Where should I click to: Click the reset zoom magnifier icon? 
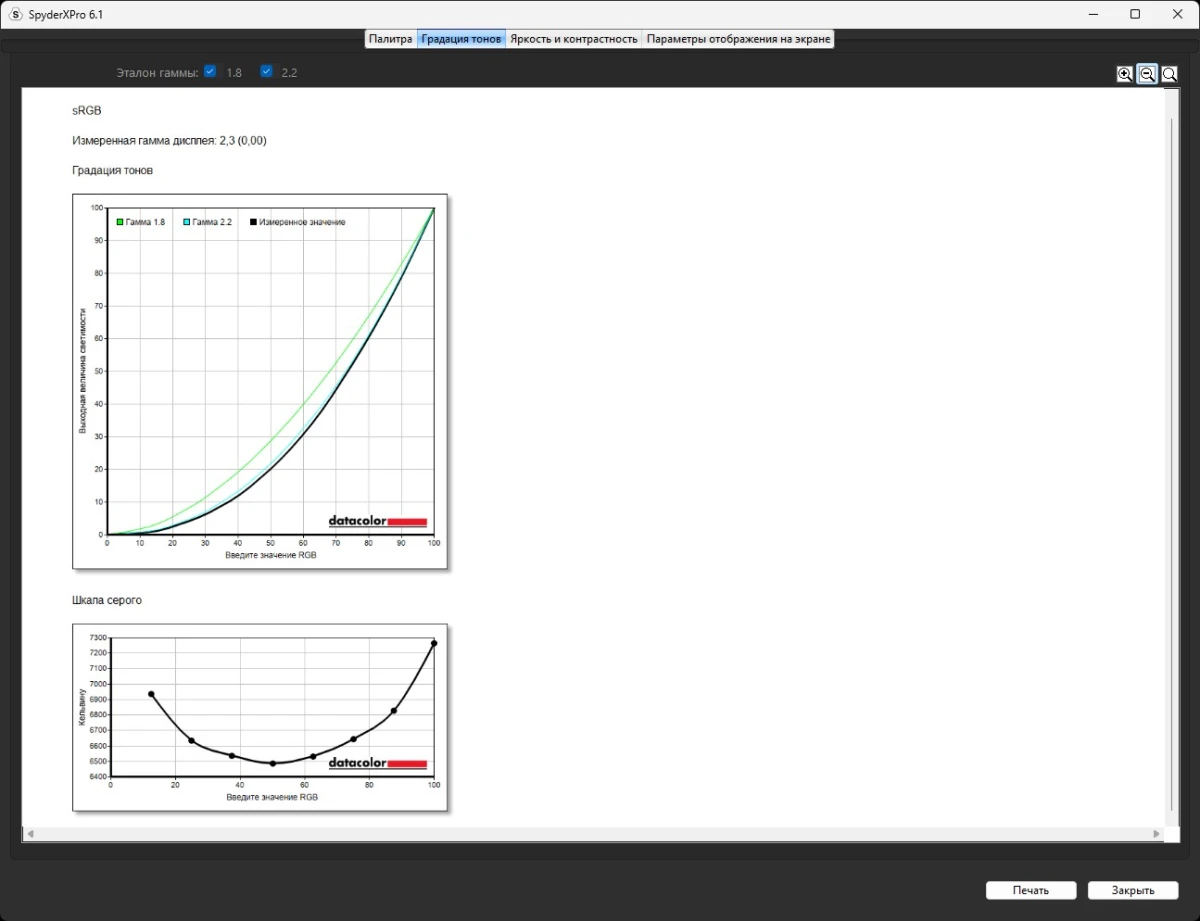tap(1169, 74)
